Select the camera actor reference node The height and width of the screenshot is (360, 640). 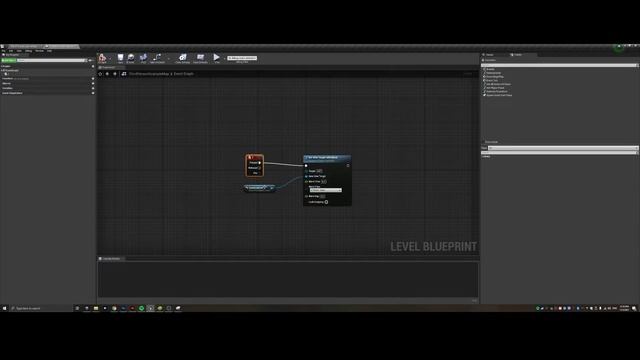(x=259, y=188)
